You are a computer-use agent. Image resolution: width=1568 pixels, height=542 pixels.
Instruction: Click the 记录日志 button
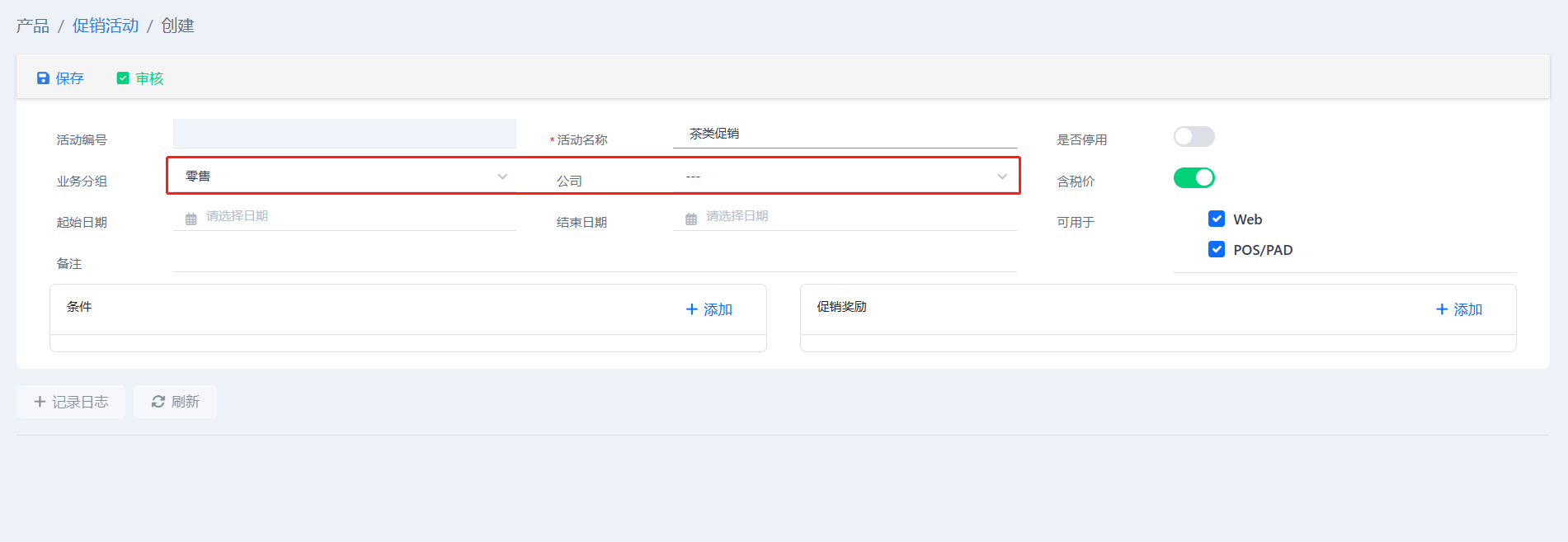click(71, 402)
